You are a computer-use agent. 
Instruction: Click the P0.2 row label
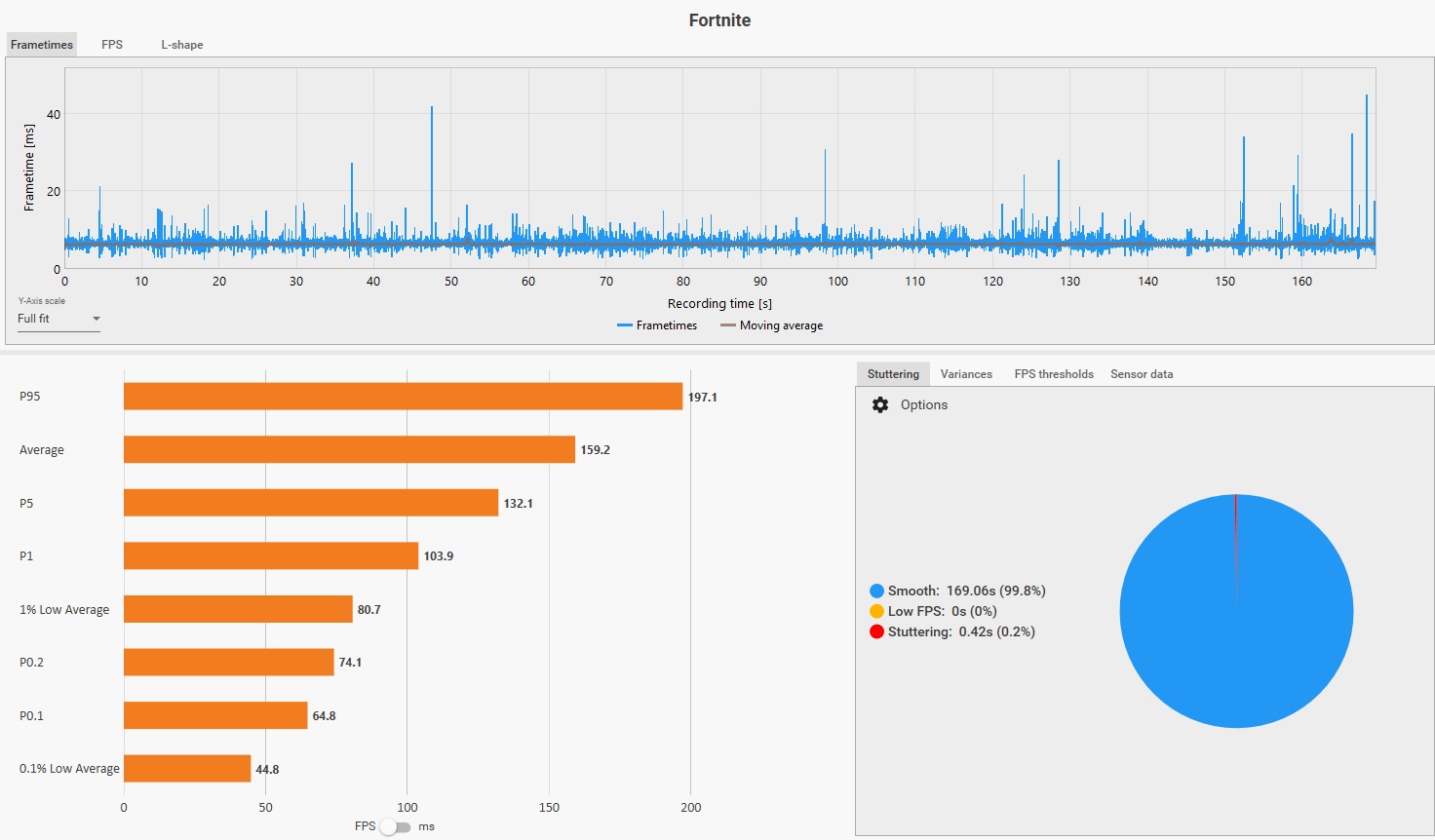pyautogui.click(x=31, y=663)
